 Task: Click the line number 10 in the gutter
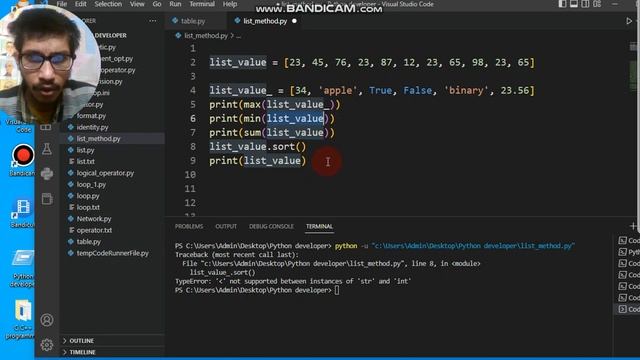(x=190, y=175)
